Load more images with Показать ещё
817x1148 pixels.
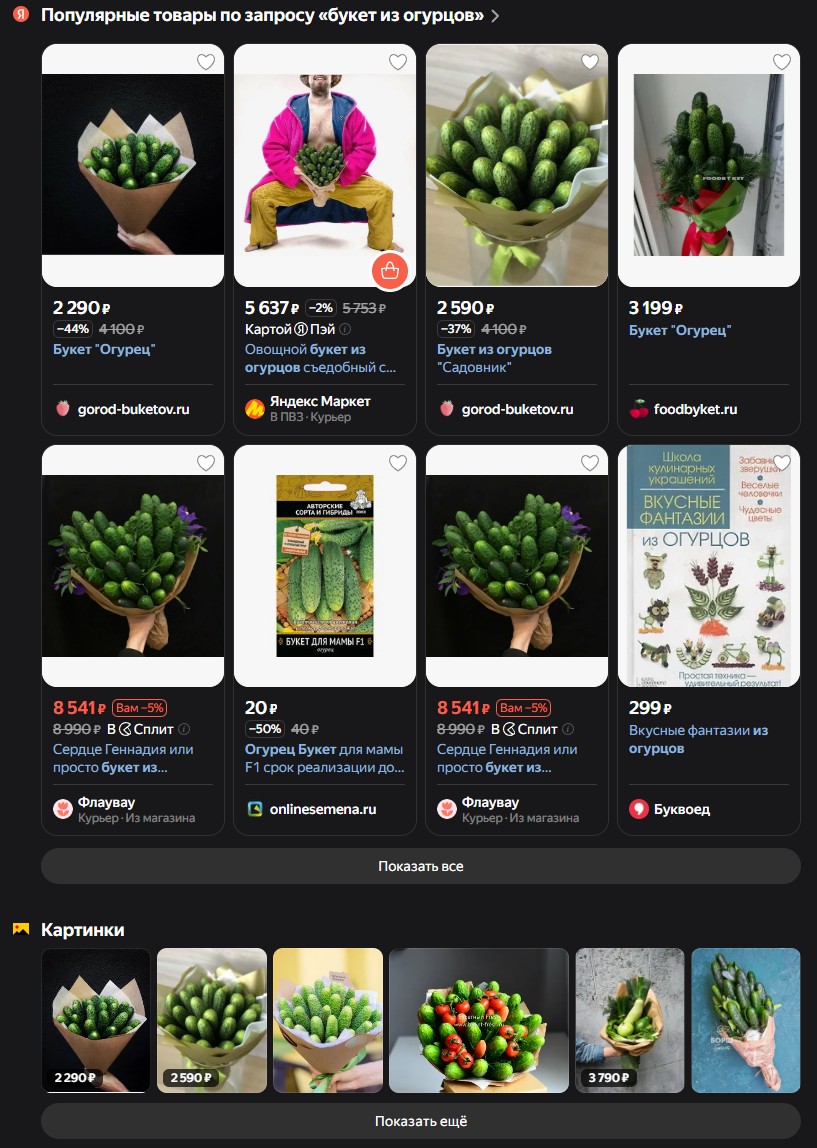[420, 1121]
